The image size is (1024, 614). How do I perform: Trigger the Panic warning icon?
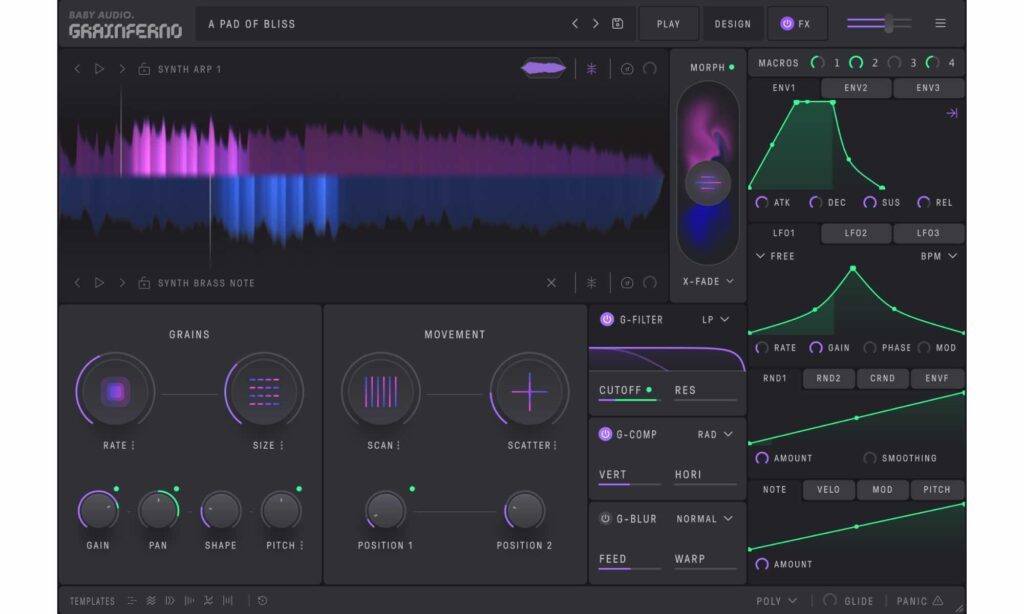click(x=937, y=601)
